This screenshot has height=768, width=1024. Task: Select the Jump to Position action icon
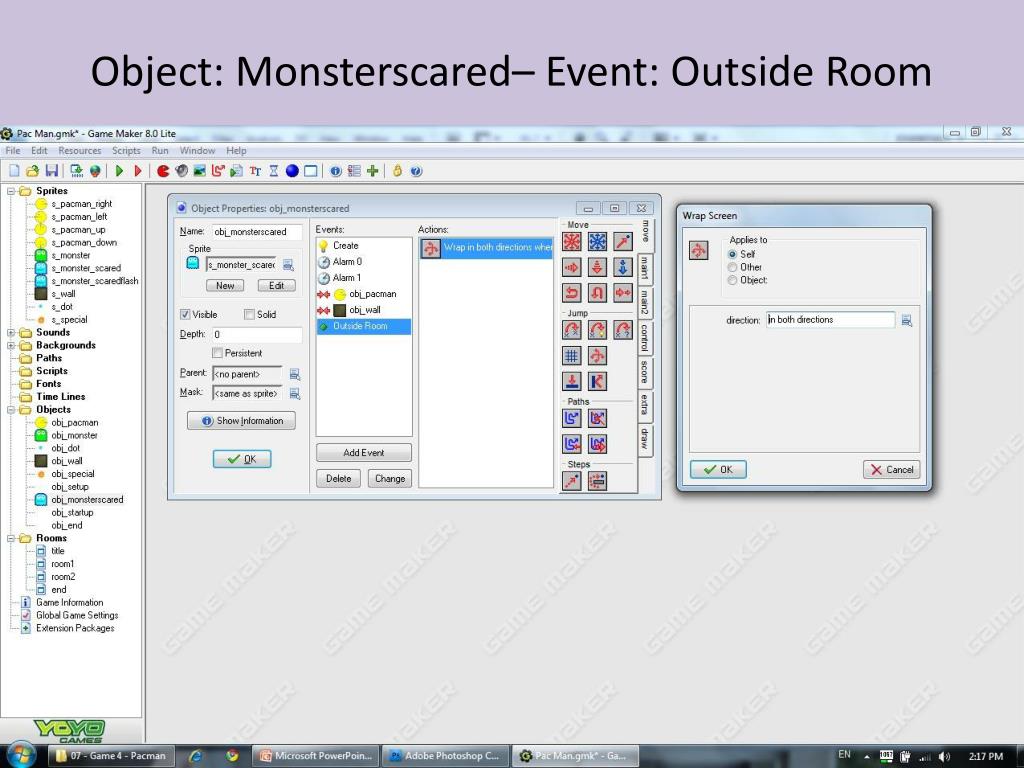point(572,330)
